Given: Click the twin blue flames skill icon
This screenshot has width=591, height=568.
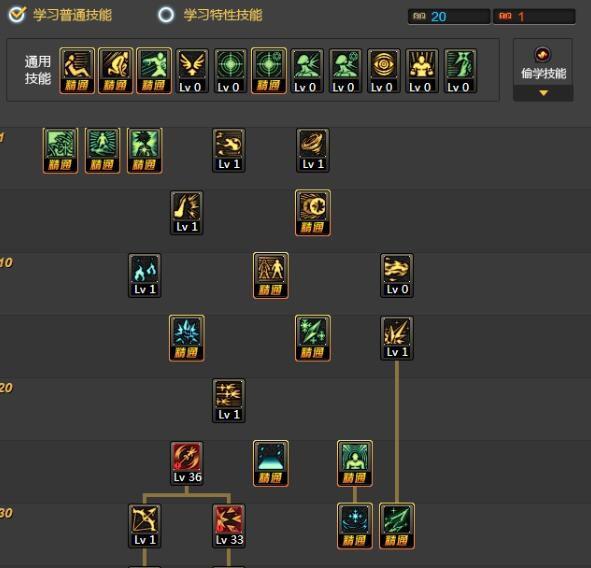Looking at the screenshot, I should point(145,276).
